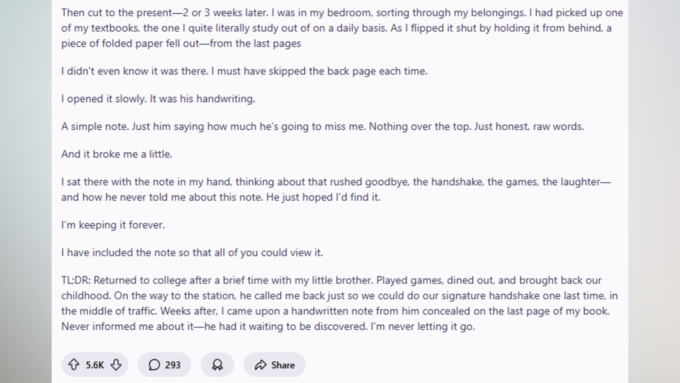Open the 293 comments
Viewport: 680px width, 383px height.
[164, 365]
